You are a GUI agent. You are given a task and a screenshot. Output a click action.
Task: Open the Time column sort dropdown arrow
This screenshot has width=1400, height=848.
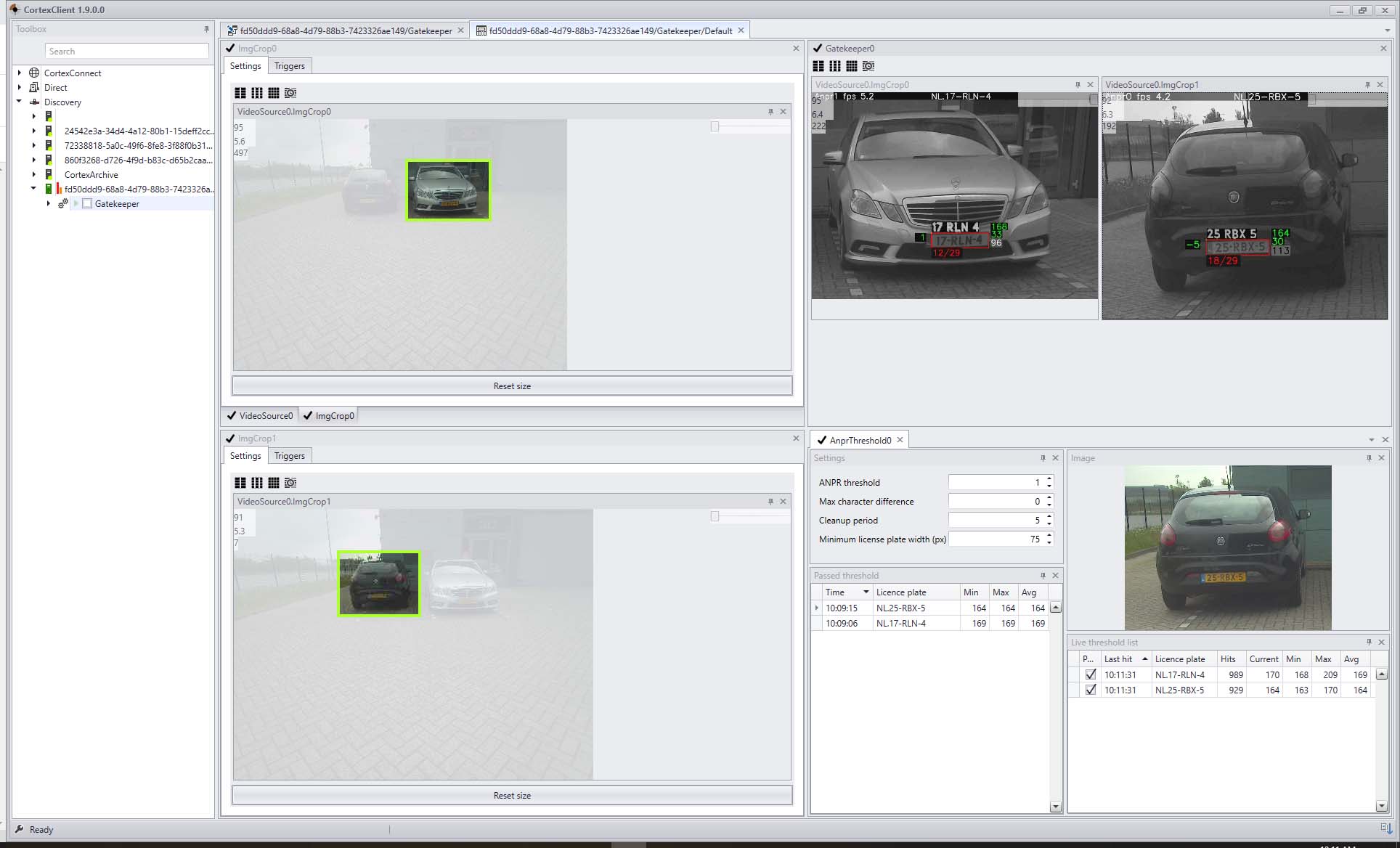coord(866,592)
